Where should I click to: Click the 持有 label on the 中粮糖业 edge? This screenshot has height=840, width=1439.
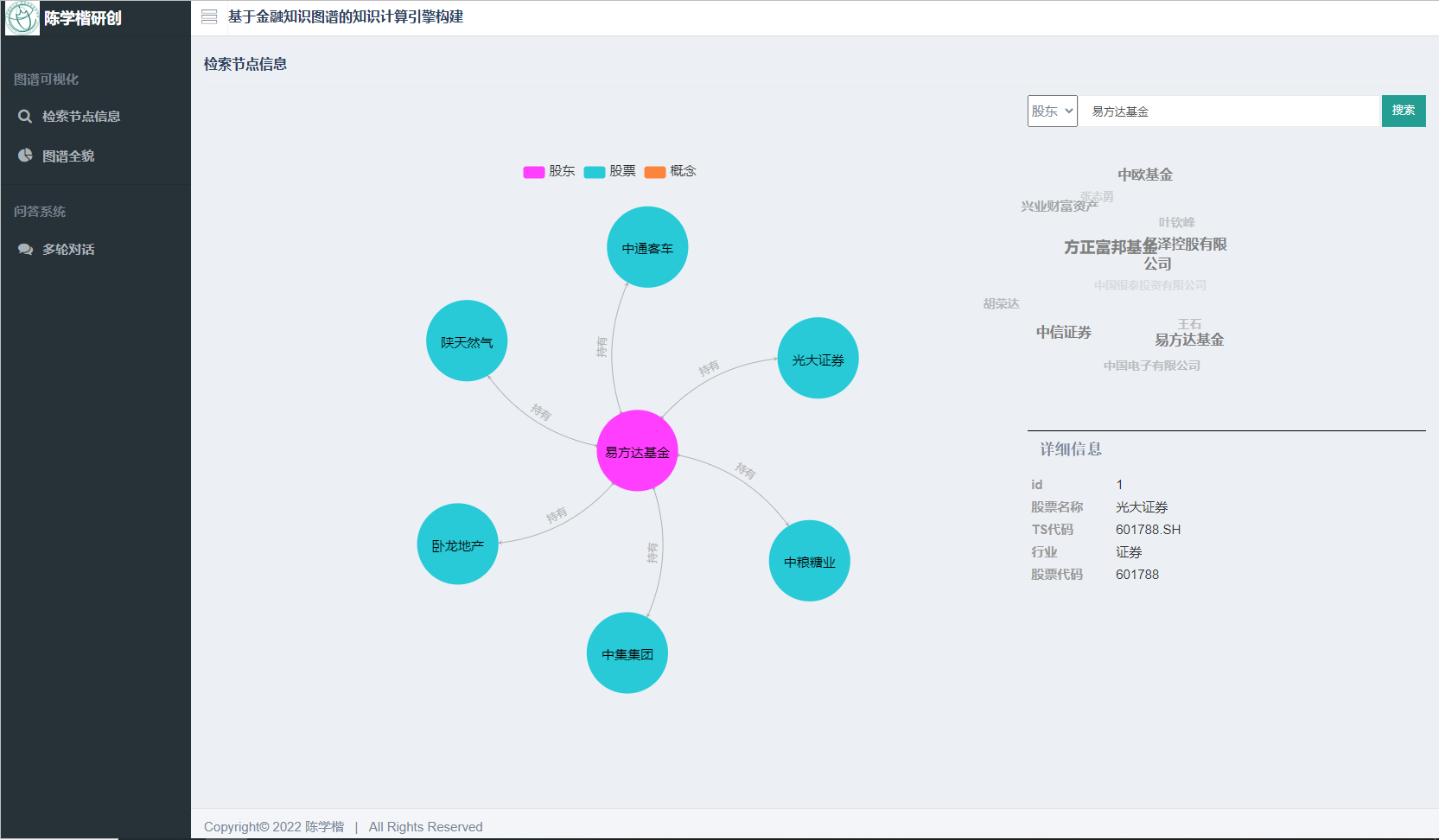pos(745,471)
